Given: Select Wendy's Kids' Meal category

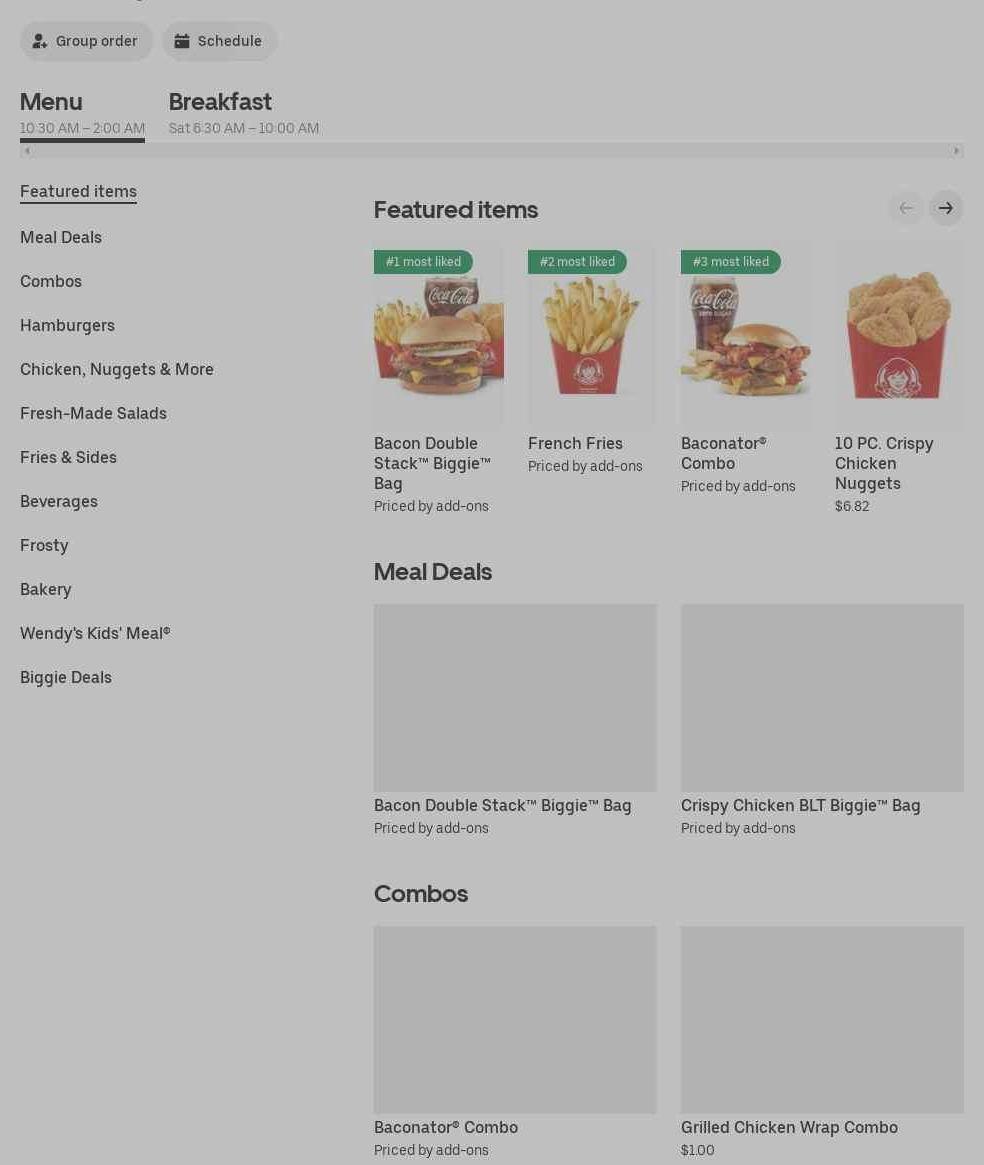Looking at the screenshot, I should (95, 634).
